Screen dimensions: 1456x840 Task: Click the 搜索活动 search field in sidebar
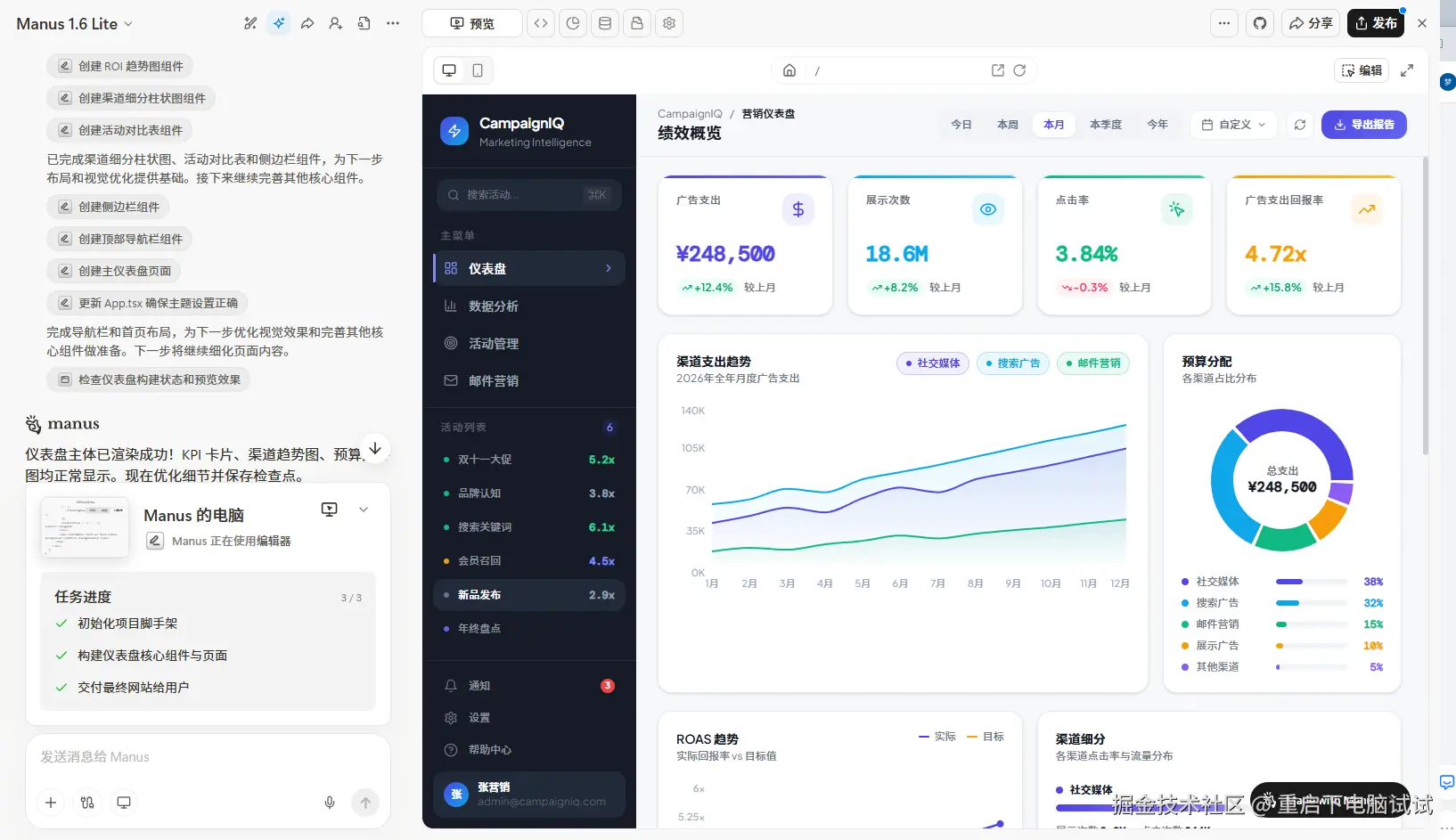click(529, 195)
